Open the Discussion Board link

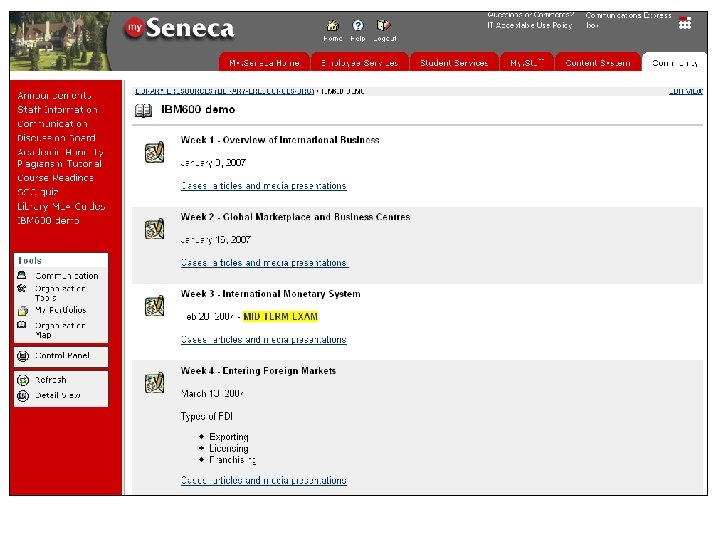(56, 138)
